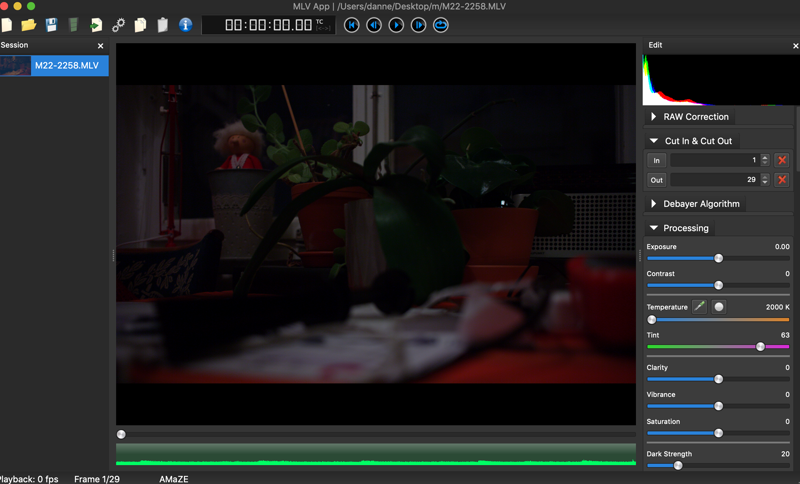Open export settings with the gears icon
The width and height of the screenshot is (800, 484).
118,25
